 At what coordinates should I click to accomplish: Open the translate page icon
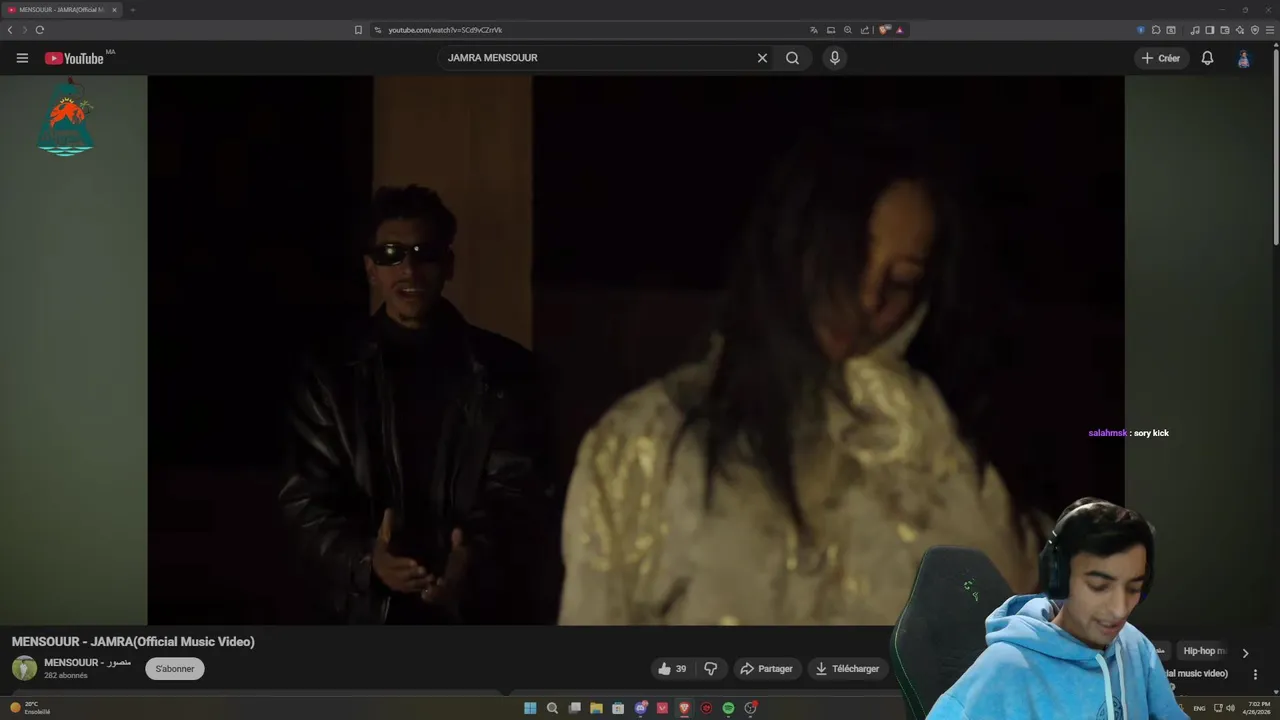coord(814,30)
